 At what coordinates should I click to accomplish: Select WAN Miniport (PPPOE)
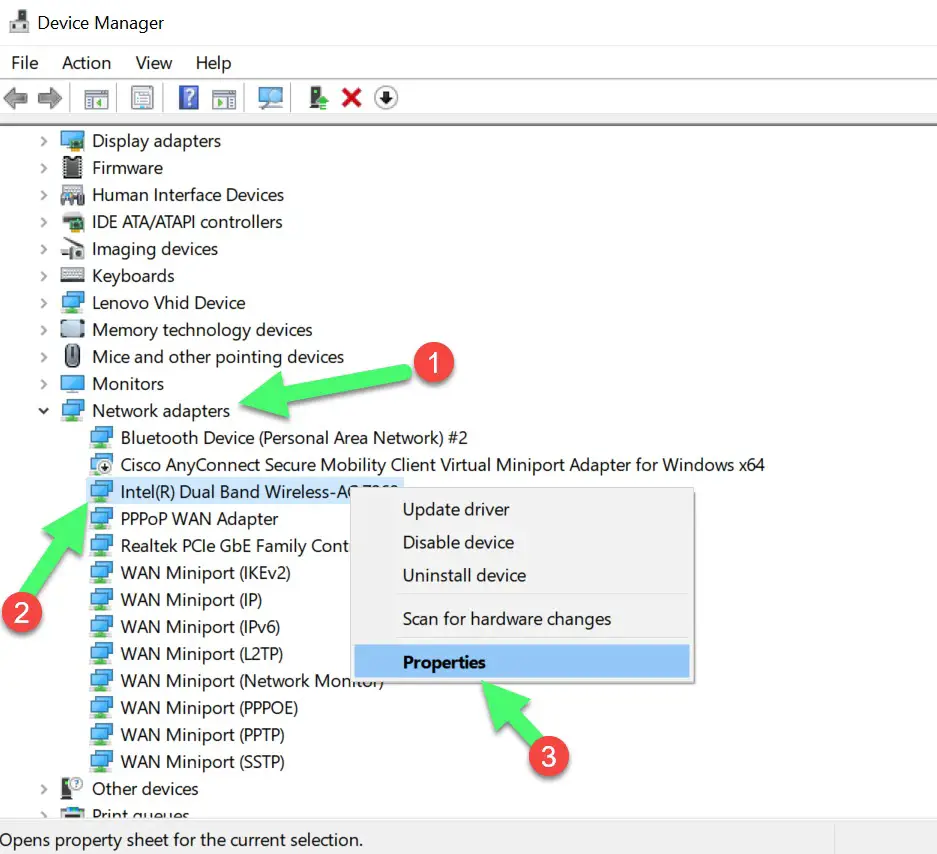209,708
